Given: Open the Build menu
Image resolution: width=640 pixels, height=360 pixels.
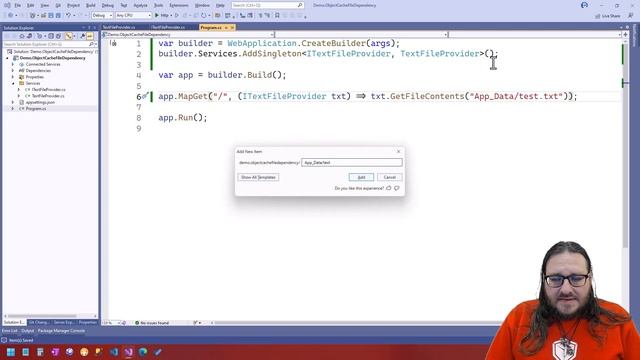Looking at the screenshot, I should click(x=91, y=5).
